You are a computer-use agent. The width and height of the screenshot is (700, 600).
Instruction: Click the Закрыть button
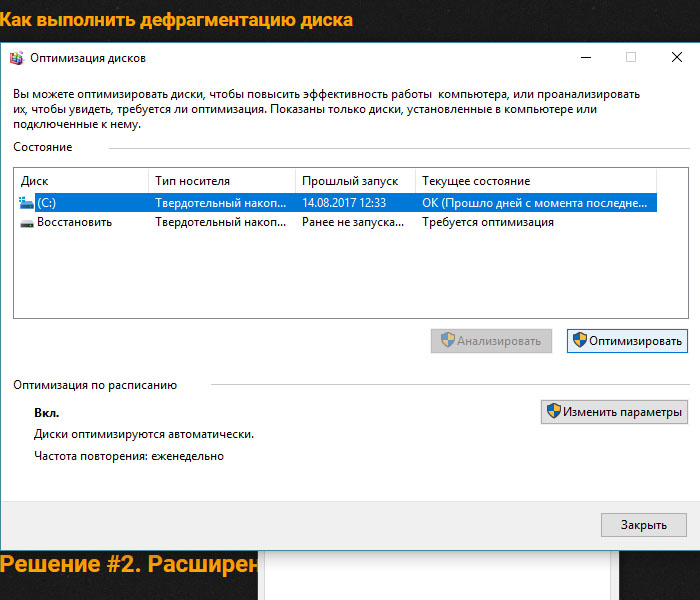[x=644, y=525]
